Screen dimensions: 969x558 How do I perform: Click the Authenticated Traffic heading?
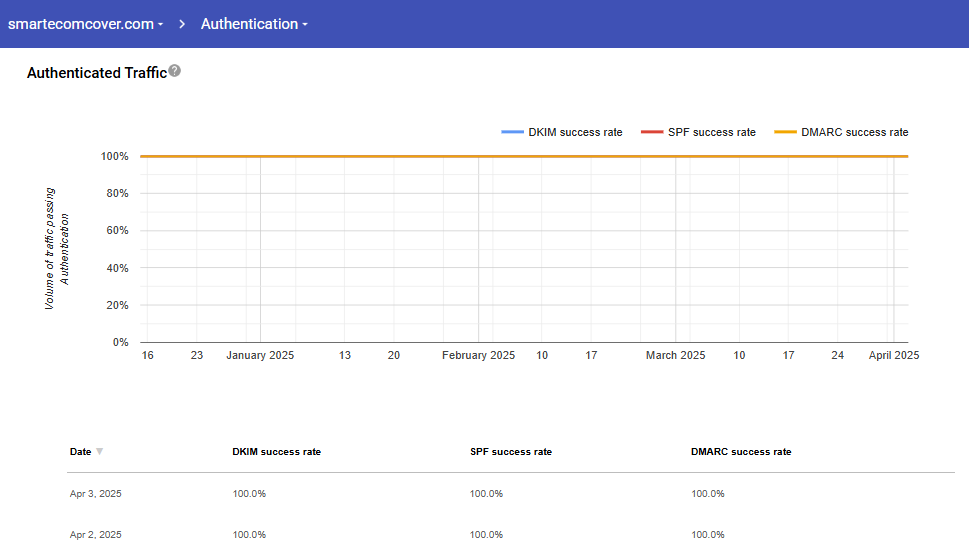(96, 73)
